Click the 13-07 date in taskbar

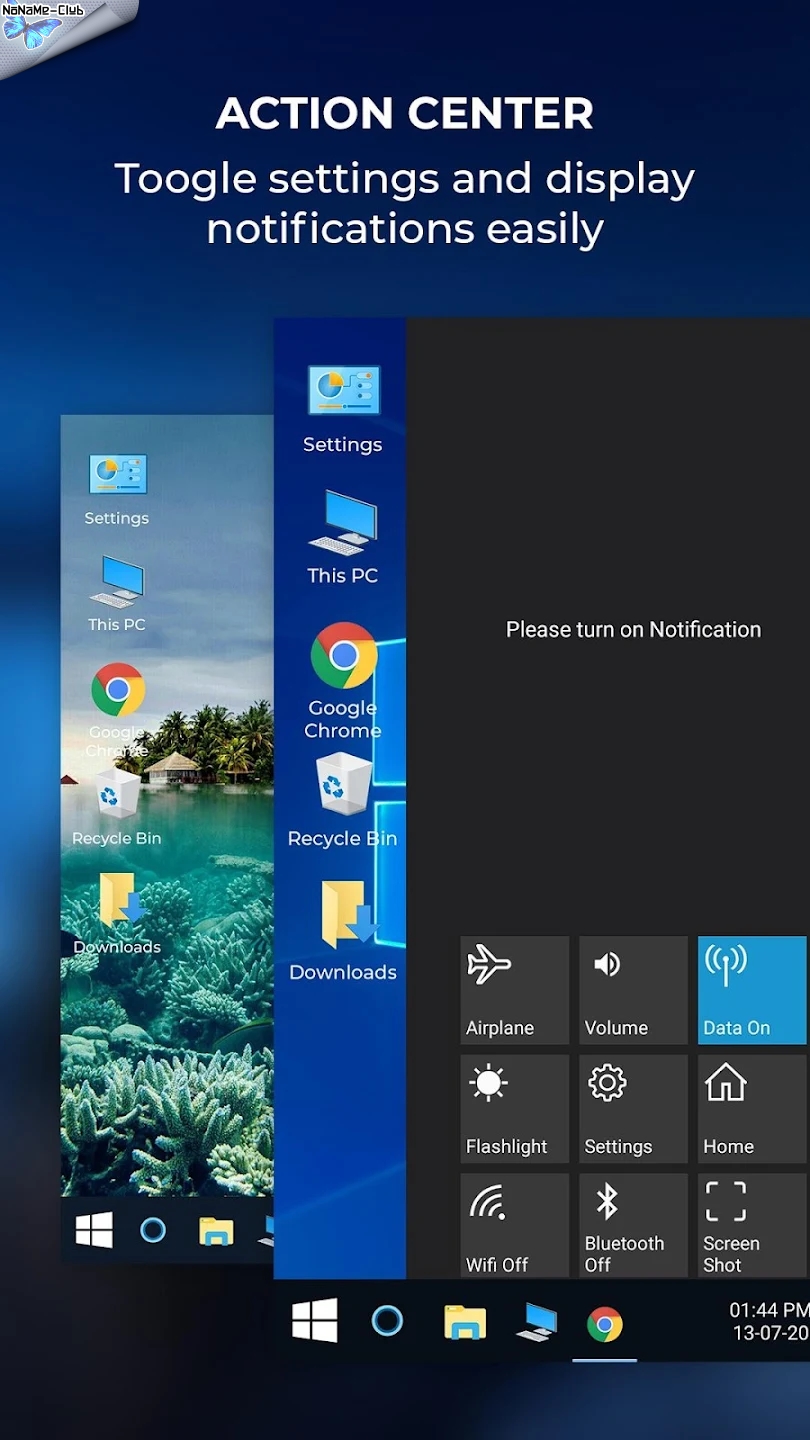(771, 1334)
